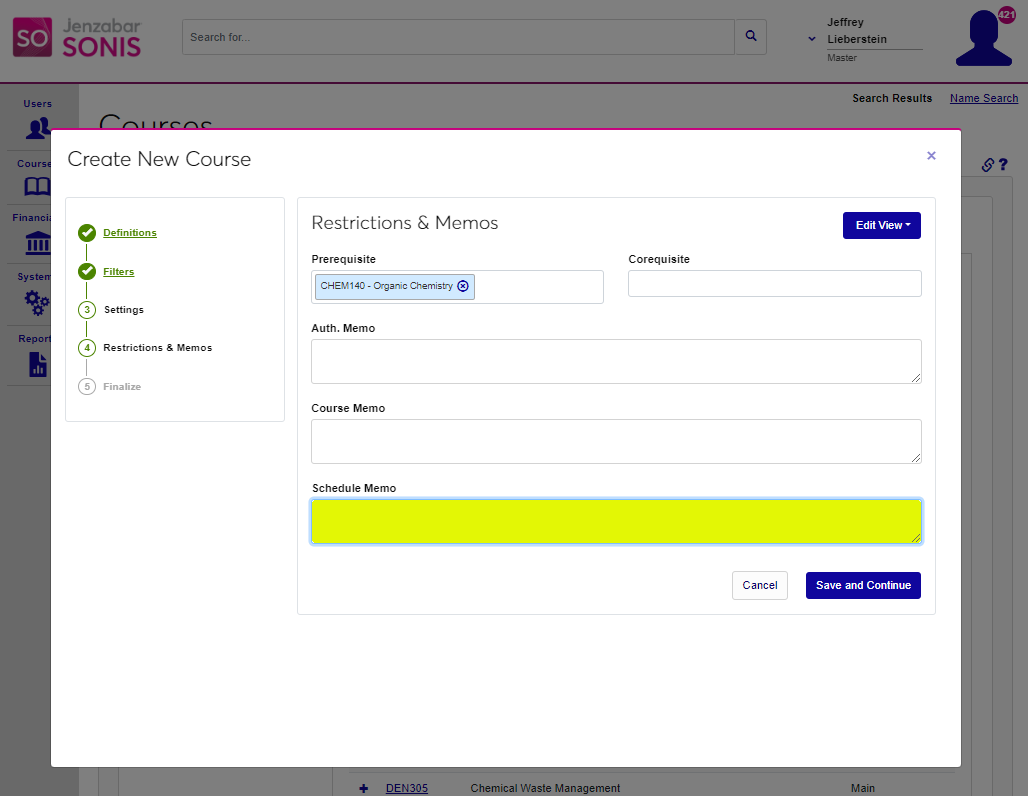Click into the Corequisite field
This screenshot has height=796, width=1028.
774,284
